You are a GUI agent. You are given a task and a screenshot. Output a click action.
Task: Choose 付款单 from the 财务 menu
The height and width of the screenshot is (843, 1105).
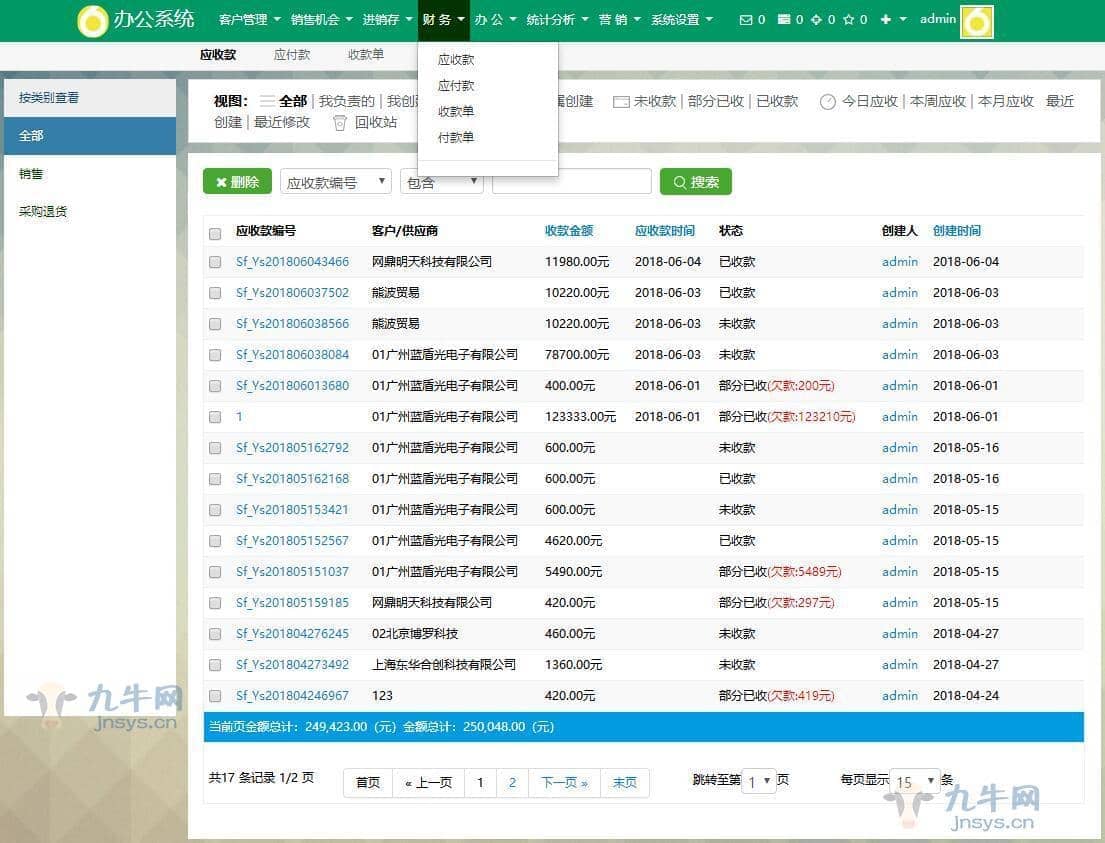[456, 138]
